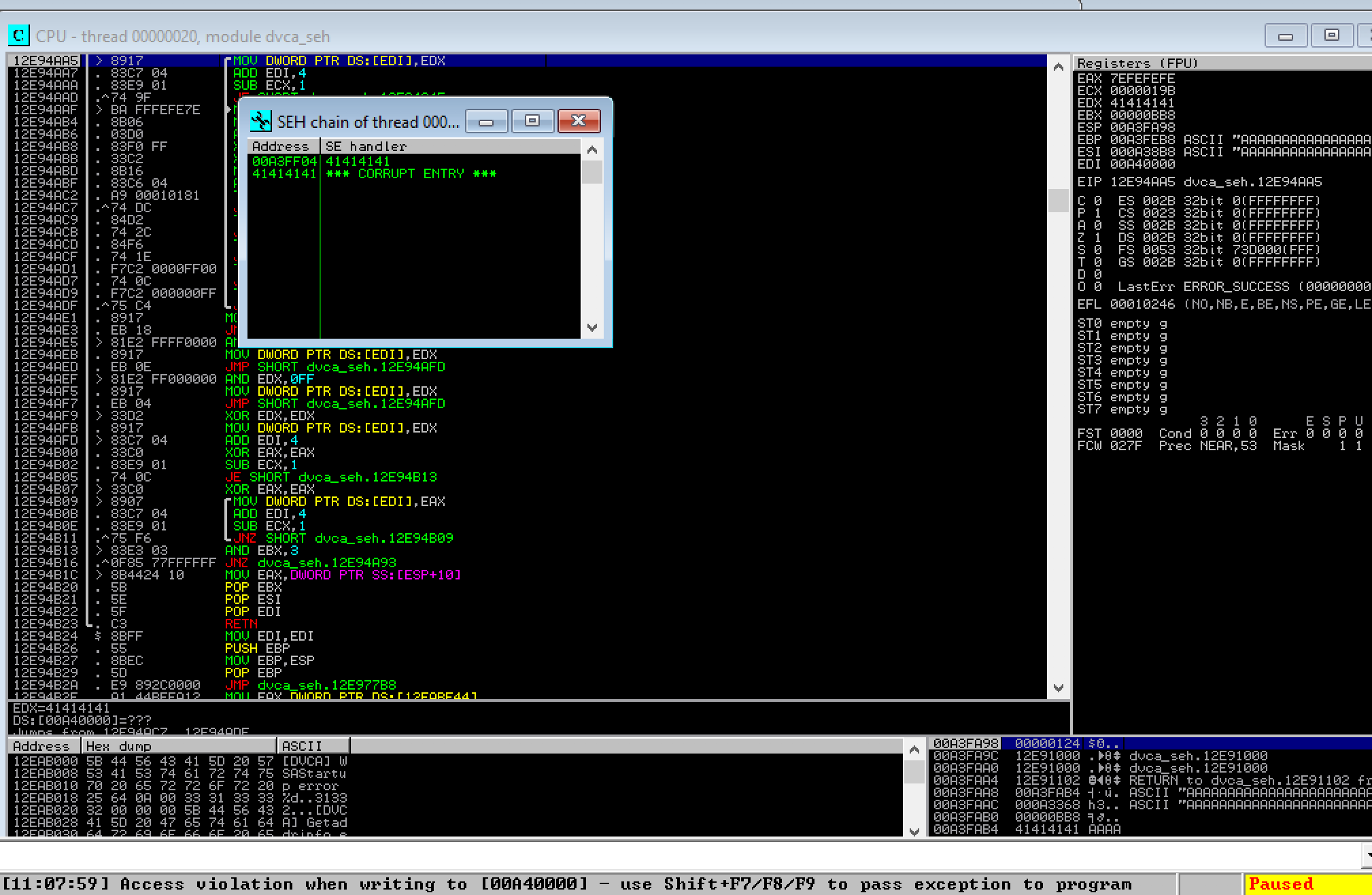Screen dimensions: 1372x895
Task: Click the command input bar
Action: (680, 855)
